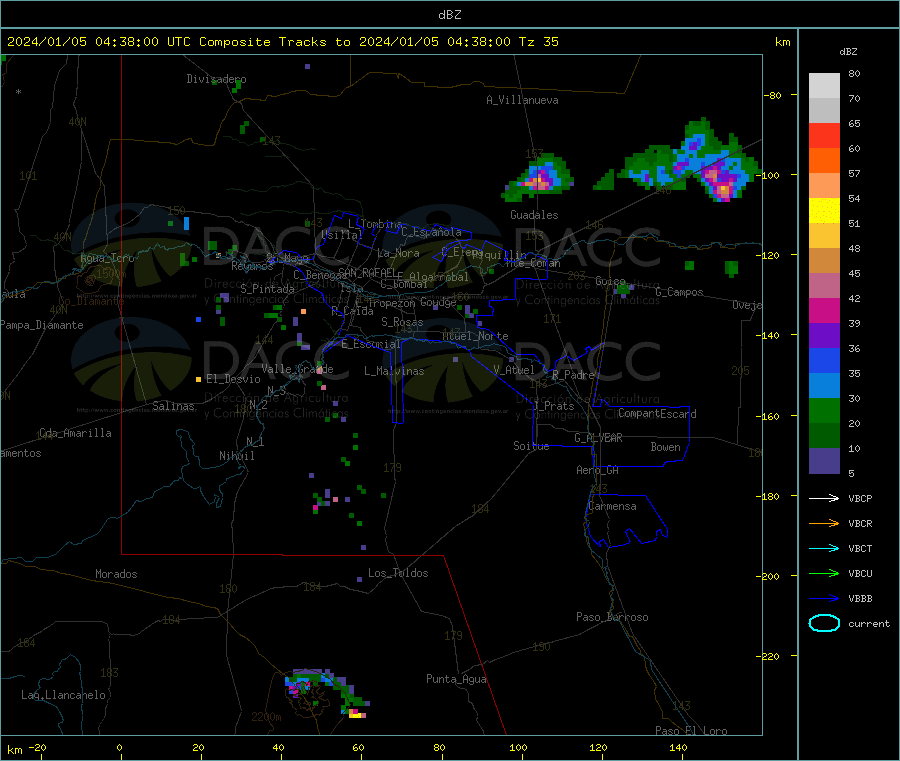Viewport: 900px width, 761px height.
Task: Click the G_Campos label
Action: point(679,292)
